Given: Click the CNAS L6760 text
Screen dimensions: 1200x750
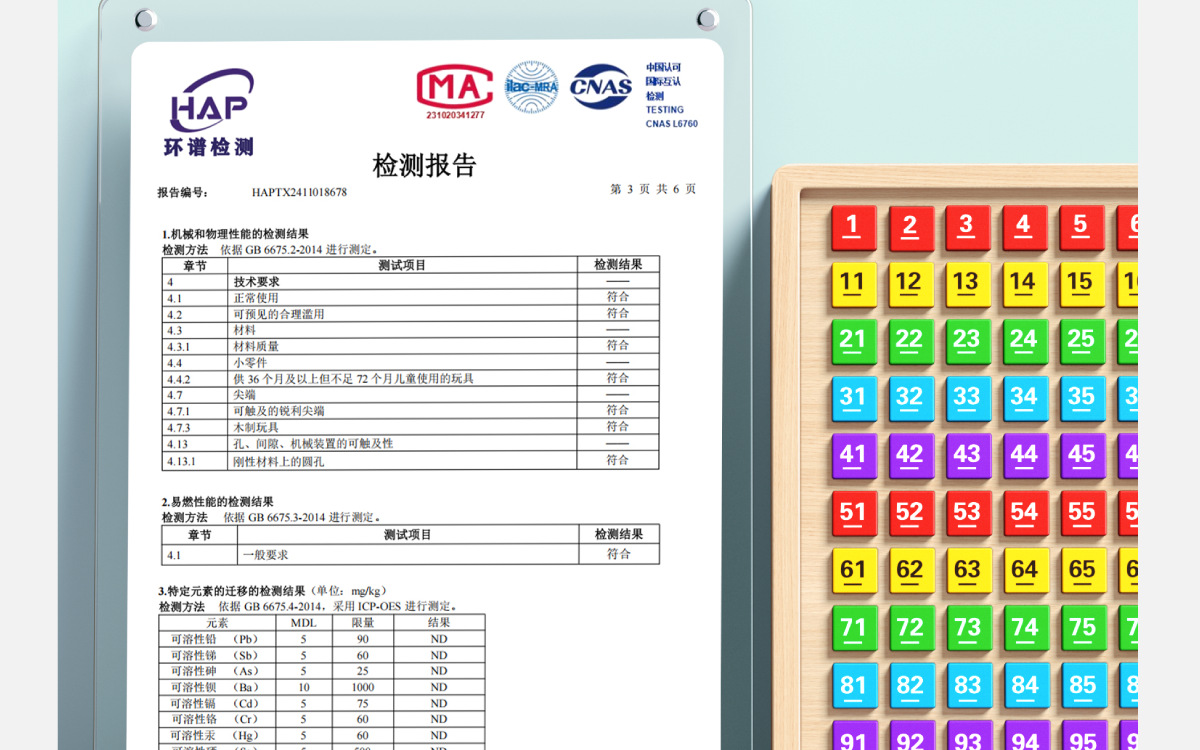Looking at the screenshot, I should coord(672,124).
